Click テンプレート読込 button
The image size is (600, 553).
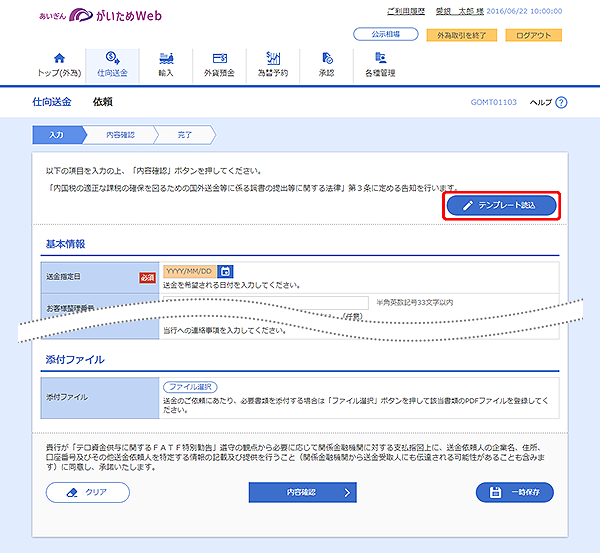[x=501, y=206]
